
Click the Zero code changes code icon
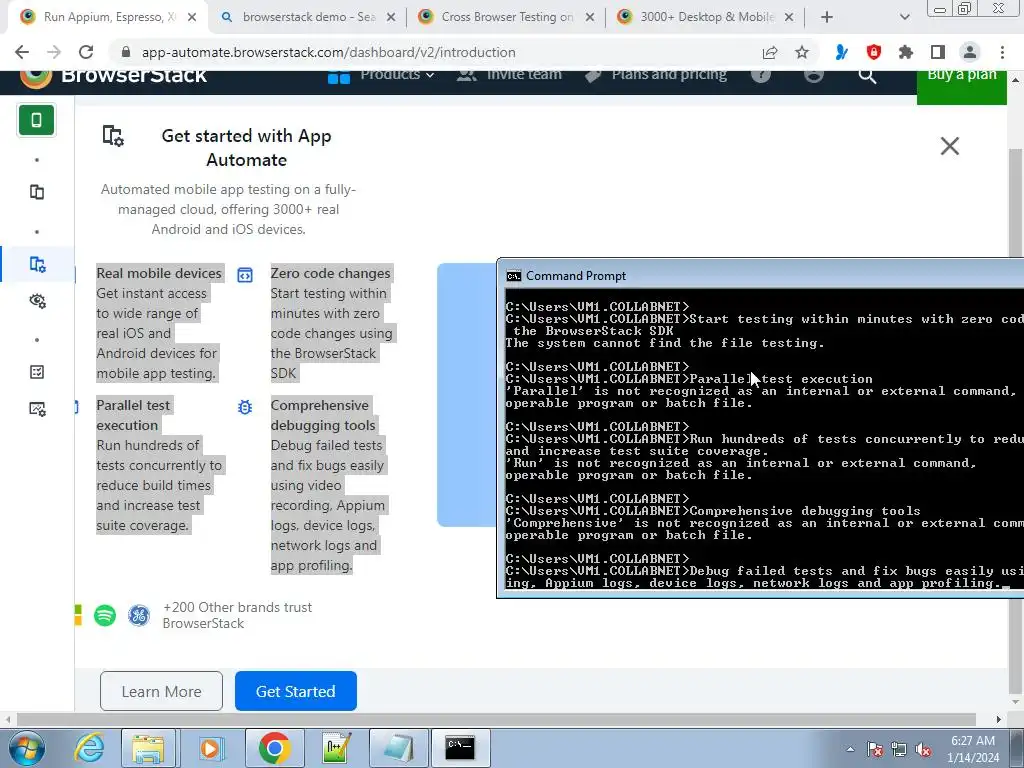[245, 275]
